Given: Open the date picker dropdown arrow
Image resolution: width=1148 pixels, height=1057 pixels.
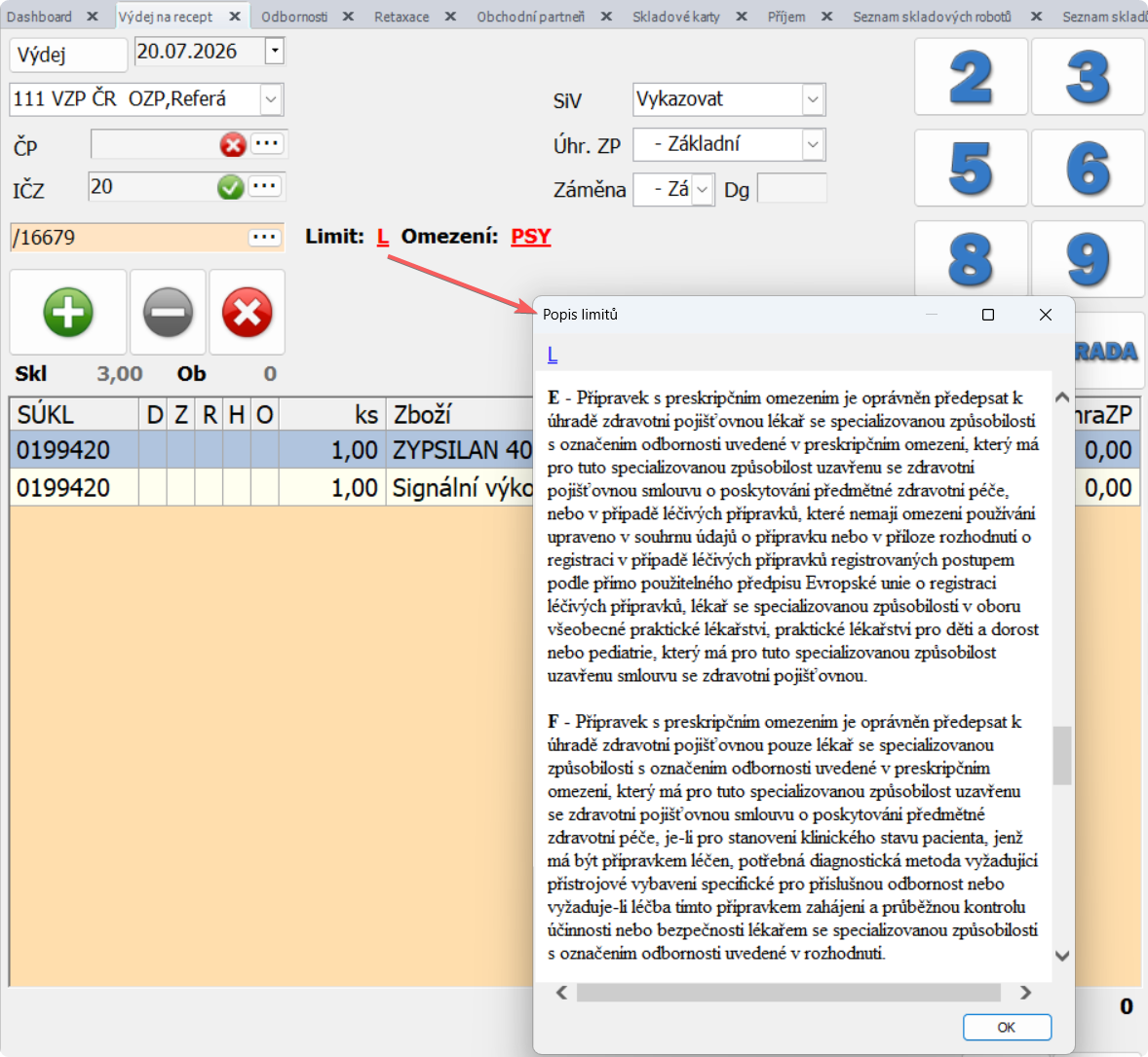Looking at the screenshot, I should tap(275, 52).
